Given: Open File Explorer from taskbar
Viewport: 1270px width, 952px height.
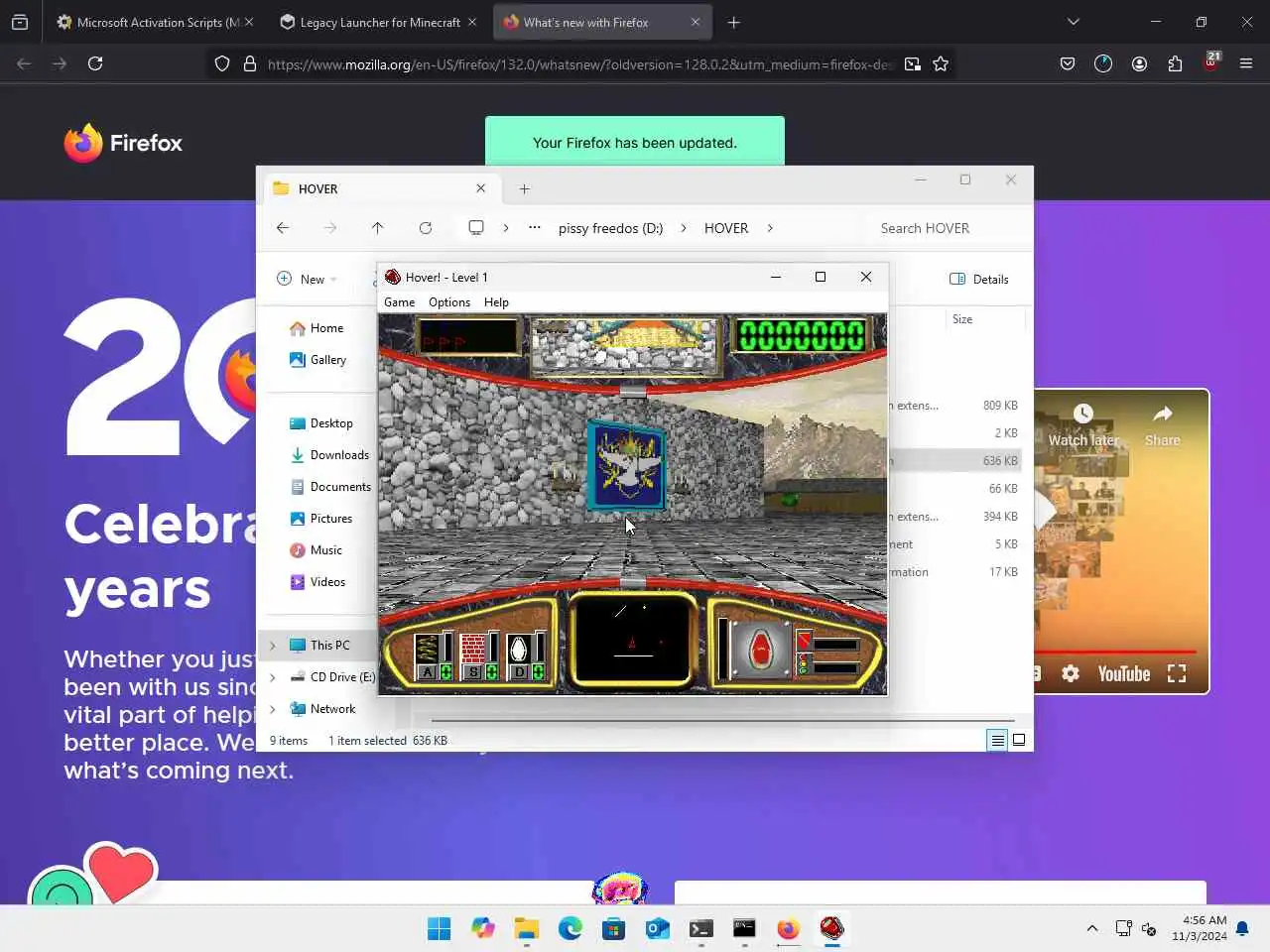Looking at the screenshot, I should pos(526,928).
